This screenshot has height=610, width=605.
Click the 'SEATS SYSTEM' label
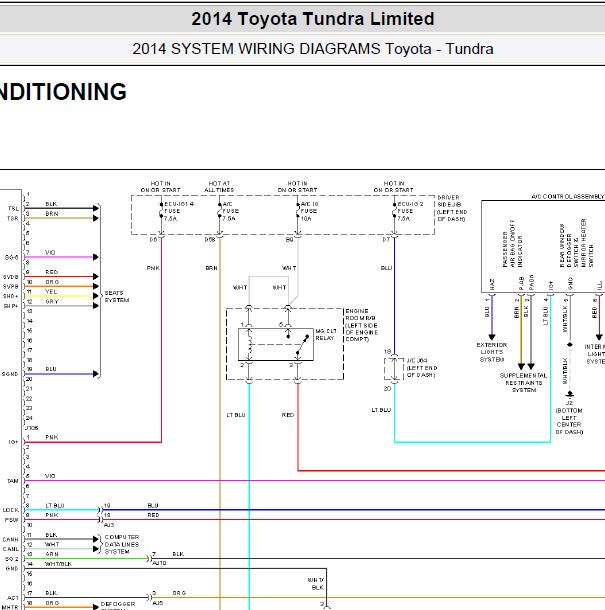click(x=117, y=296)
